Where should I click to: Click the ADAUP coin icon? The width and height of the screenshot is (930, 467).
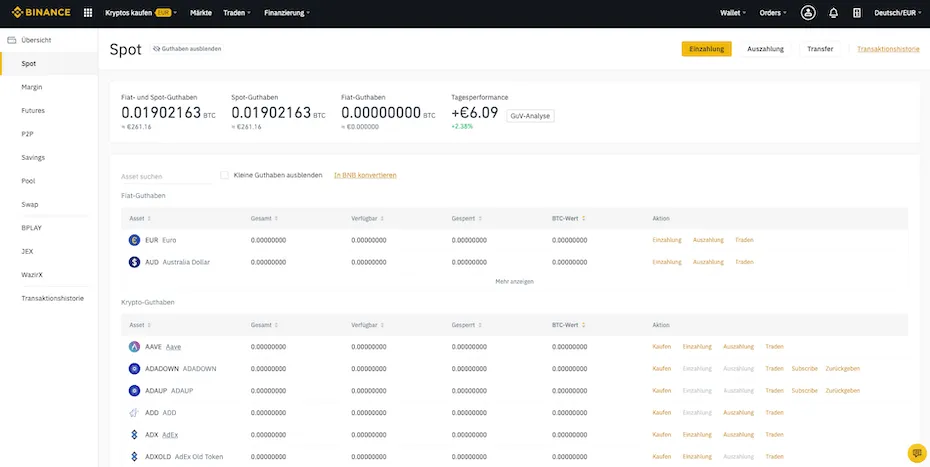[x=134, y=390]
